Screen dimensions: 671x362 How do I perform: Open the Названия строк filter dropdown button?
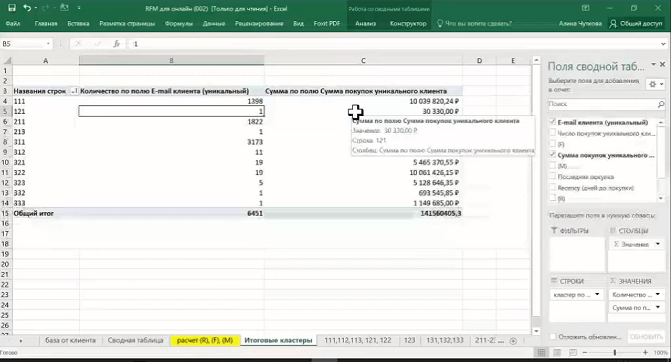(x=74, y=91)
